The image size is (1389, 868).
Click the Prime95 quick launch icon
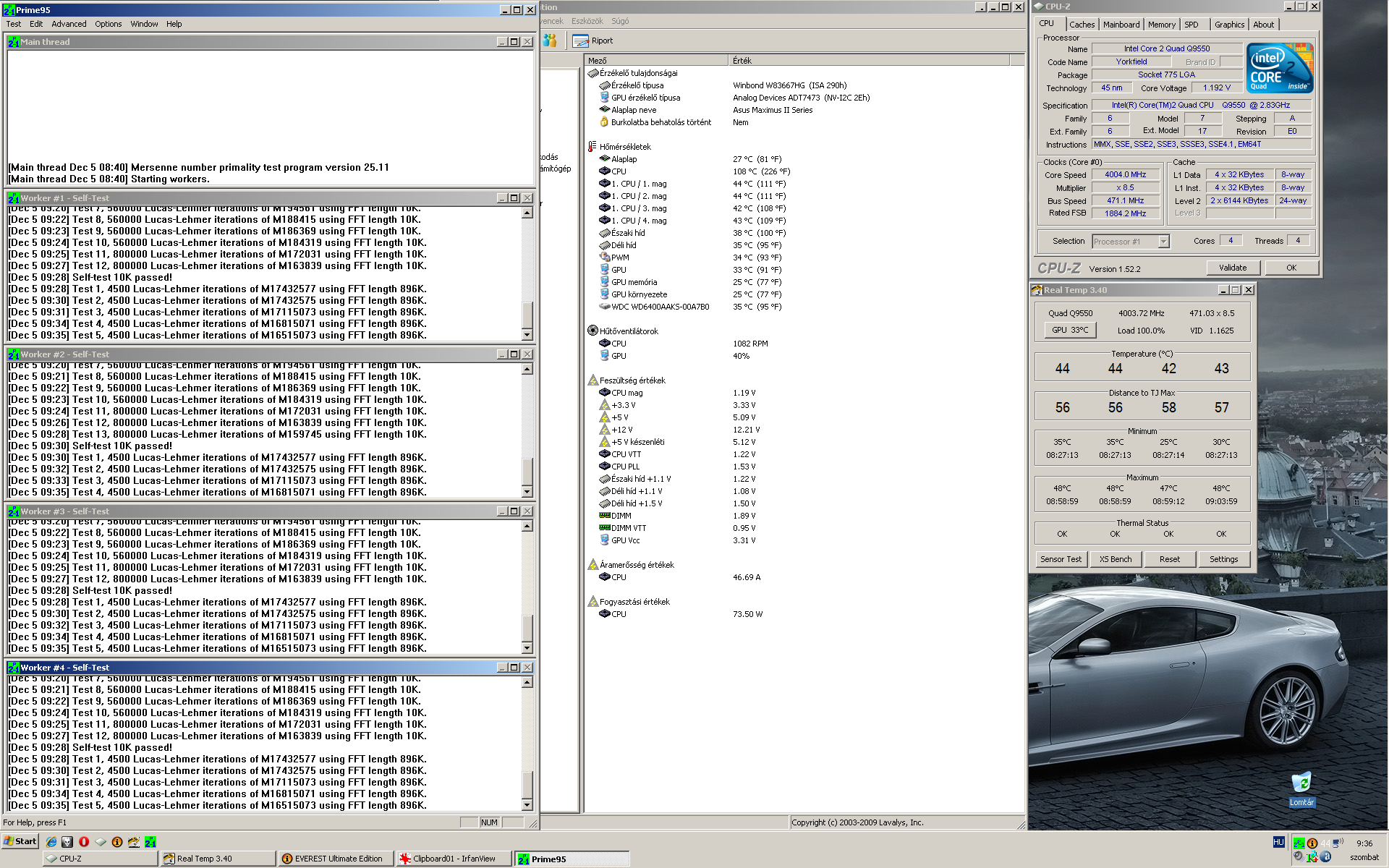pyautogui.click(x=150, y=841)
